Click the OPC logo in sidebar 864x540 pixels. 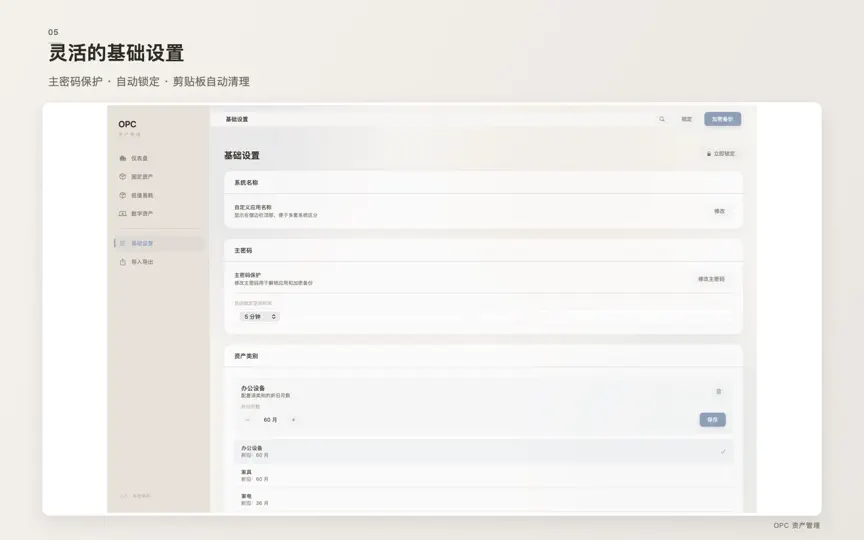point(127,125)
